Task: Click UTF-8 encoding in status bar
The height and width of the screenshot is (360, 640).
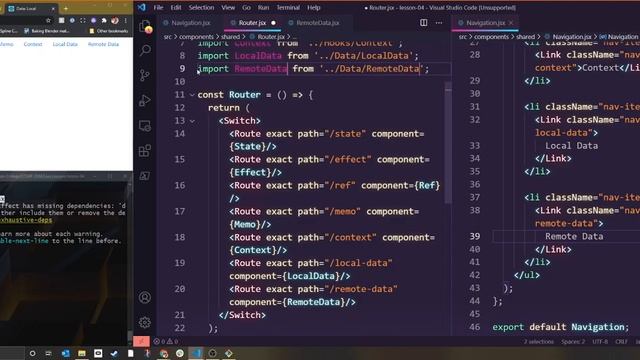Action: (x=600, y=342)
